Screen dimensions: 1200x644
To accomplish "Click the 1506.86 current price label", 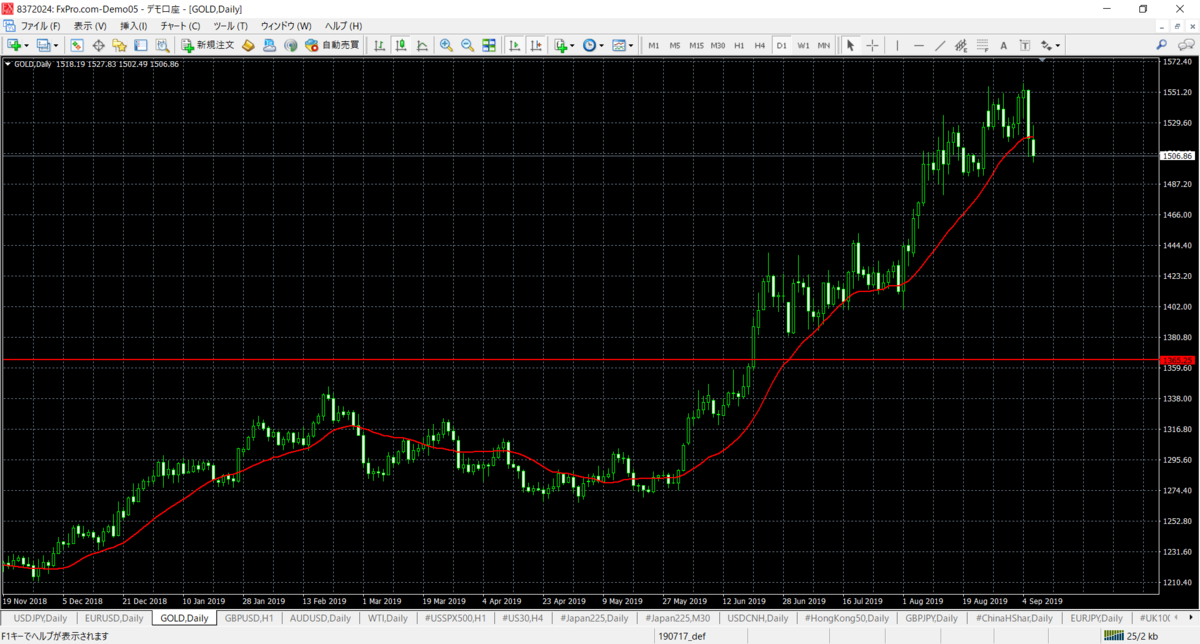I will 1176,156.
